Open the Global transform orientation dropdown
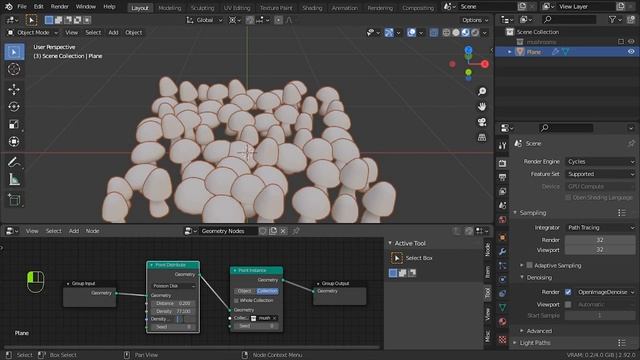The width and height of the screenshot is (640, 360). point(204,20)
